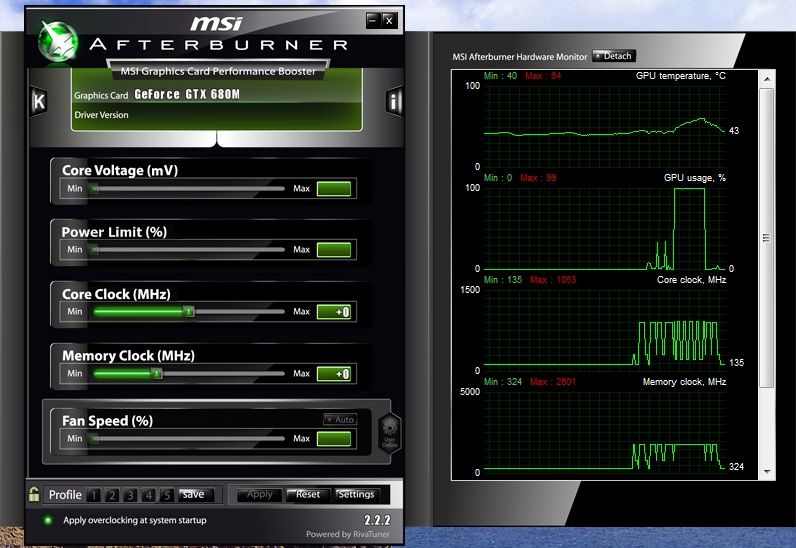Click the GPU usage graph

tap(605, 228)
